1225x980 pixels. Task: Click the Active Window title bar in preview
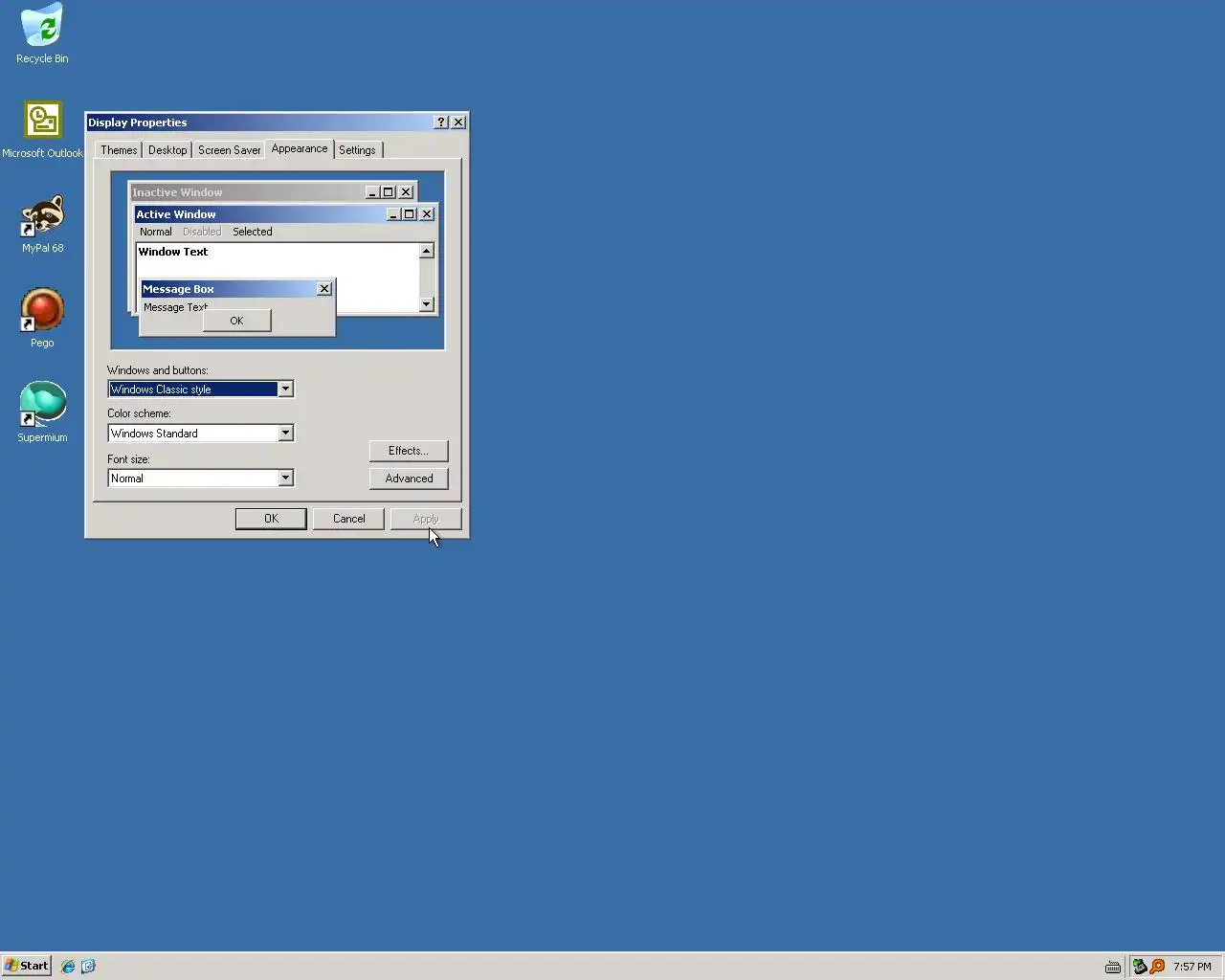(285, 214)
